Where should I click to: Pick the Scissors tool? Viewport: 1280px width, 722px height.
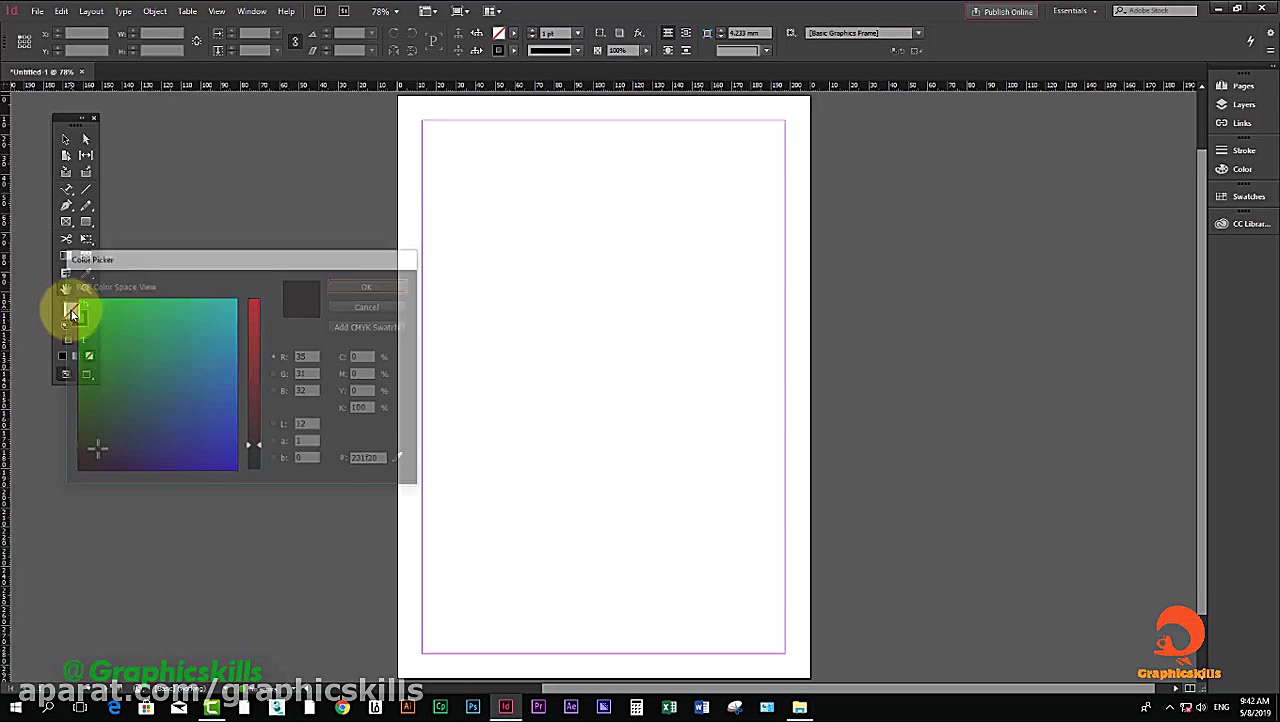pyautogui.click(x=66, y=239)
